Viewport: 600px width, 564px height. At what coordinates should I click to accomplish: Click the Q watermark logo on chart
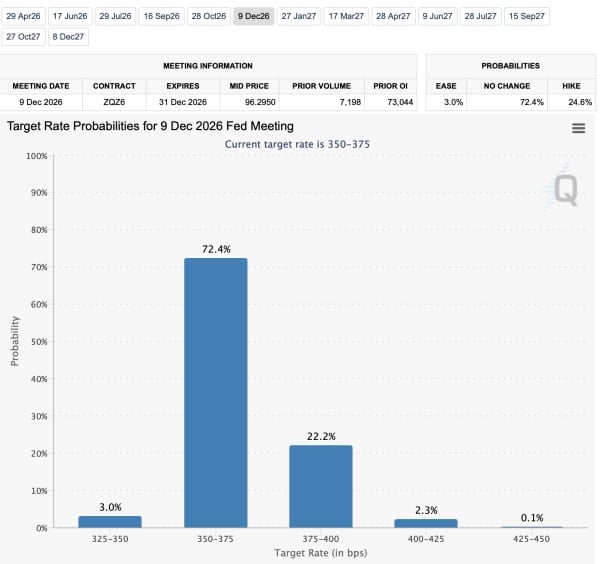(x=565, y=190)
